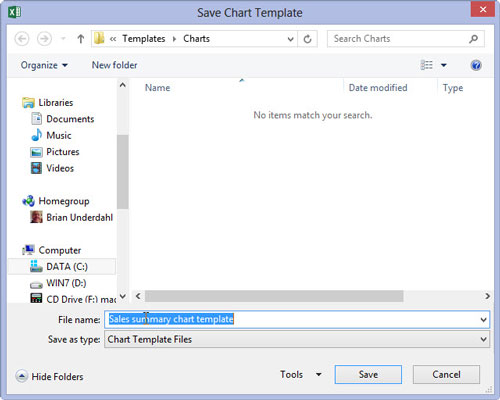Click the Music note icon
The height and width of the screenshot is (400, 500).
tap(36, 135)
